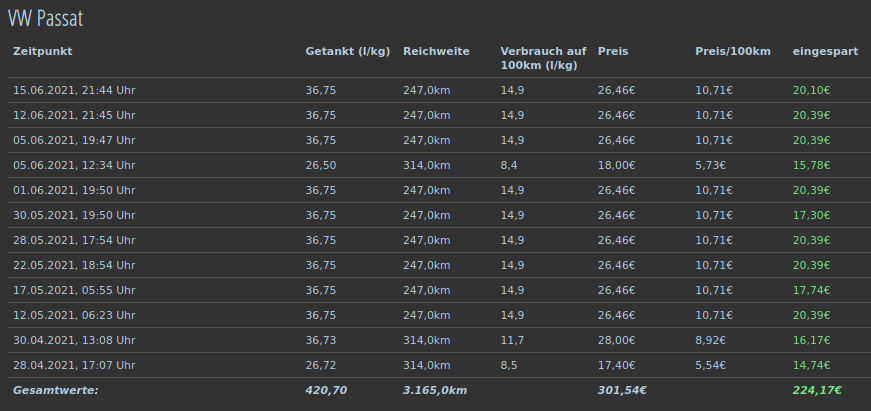The width and height of the screenshot is (871, 411).
Task: Select the 28.04.2021, 17:07 Uhr row
Action: (439, 365)
